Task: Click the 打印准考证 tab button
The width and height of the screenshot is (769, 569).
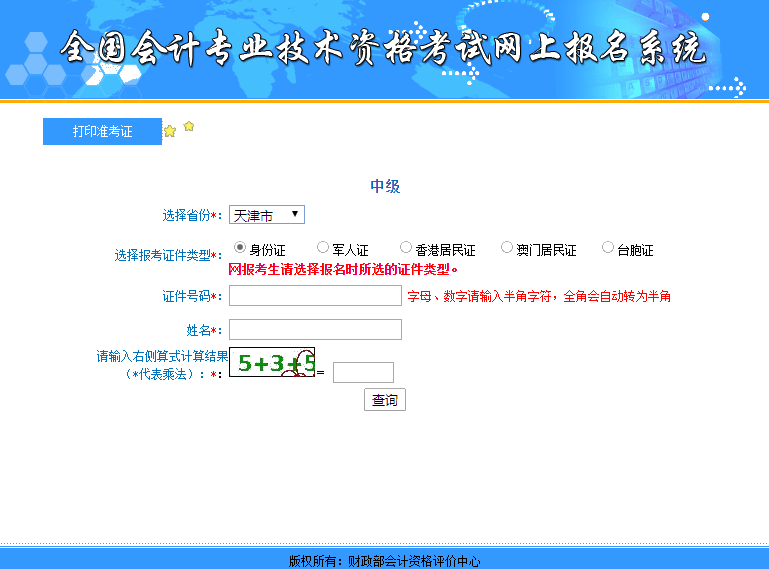Action: point(102,131)
